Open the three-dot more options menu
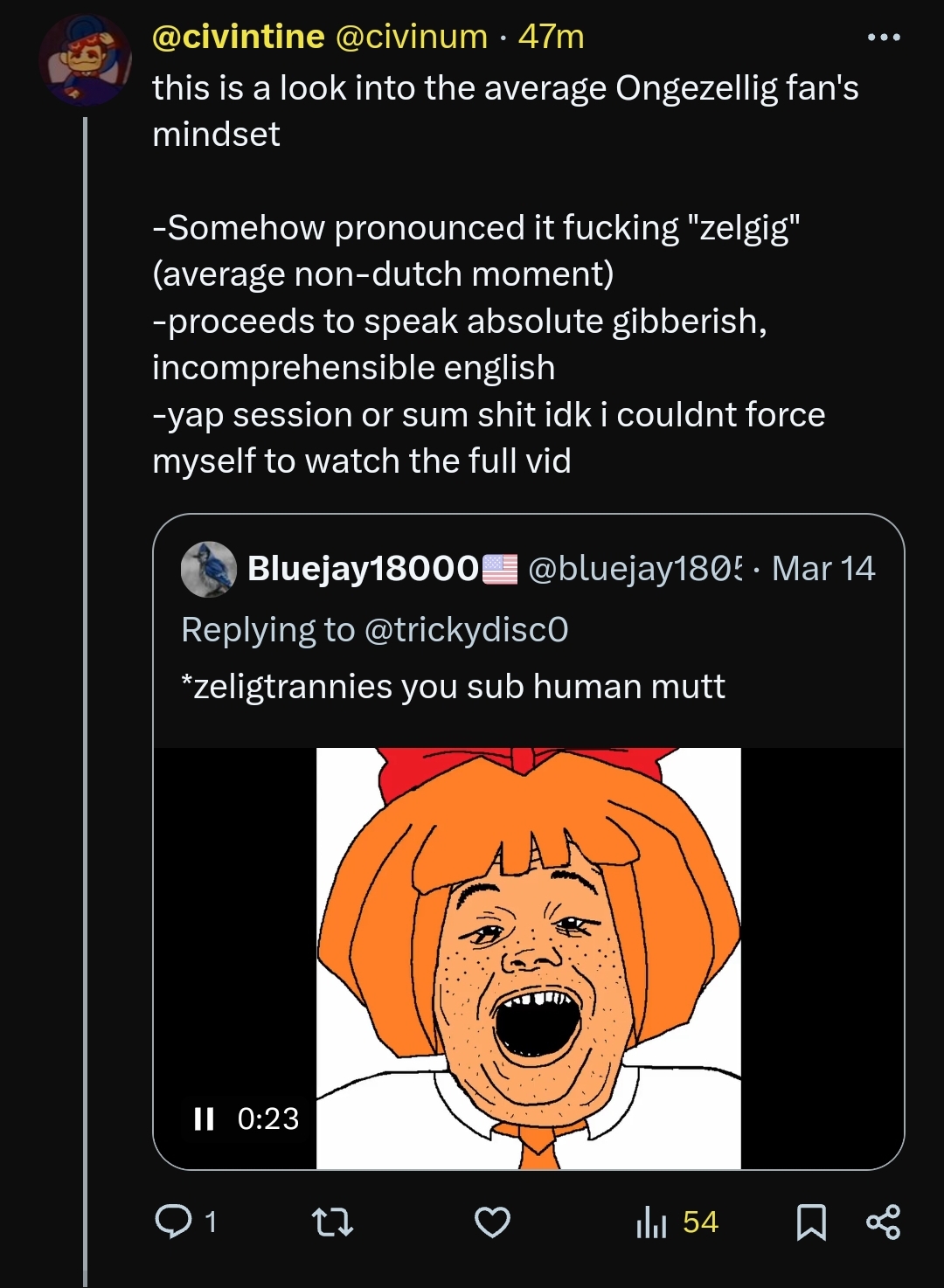This screenshot has width=944, height=1288. (x=884, y=38)
